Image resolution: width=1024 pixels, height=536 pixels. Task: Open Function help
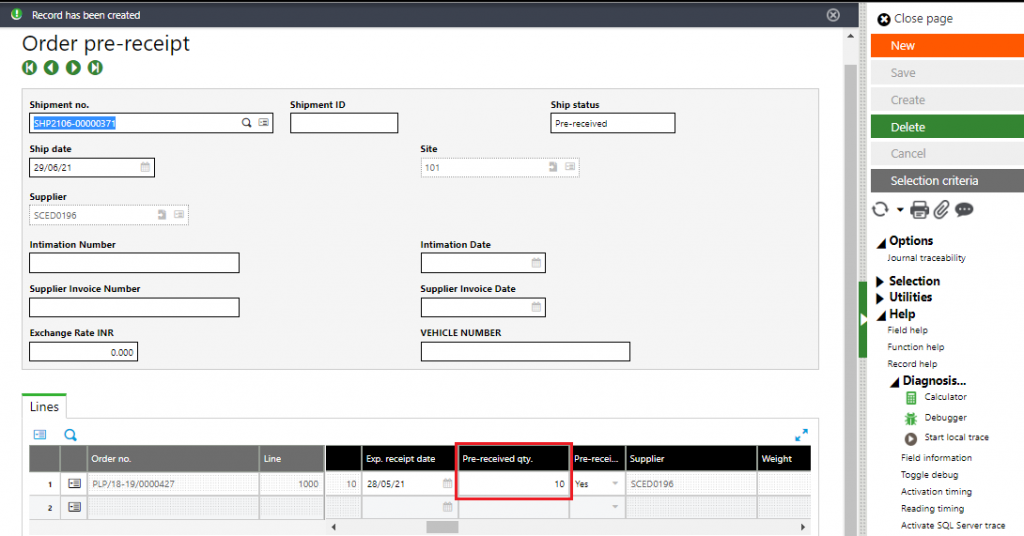click(x=916, y=347)
